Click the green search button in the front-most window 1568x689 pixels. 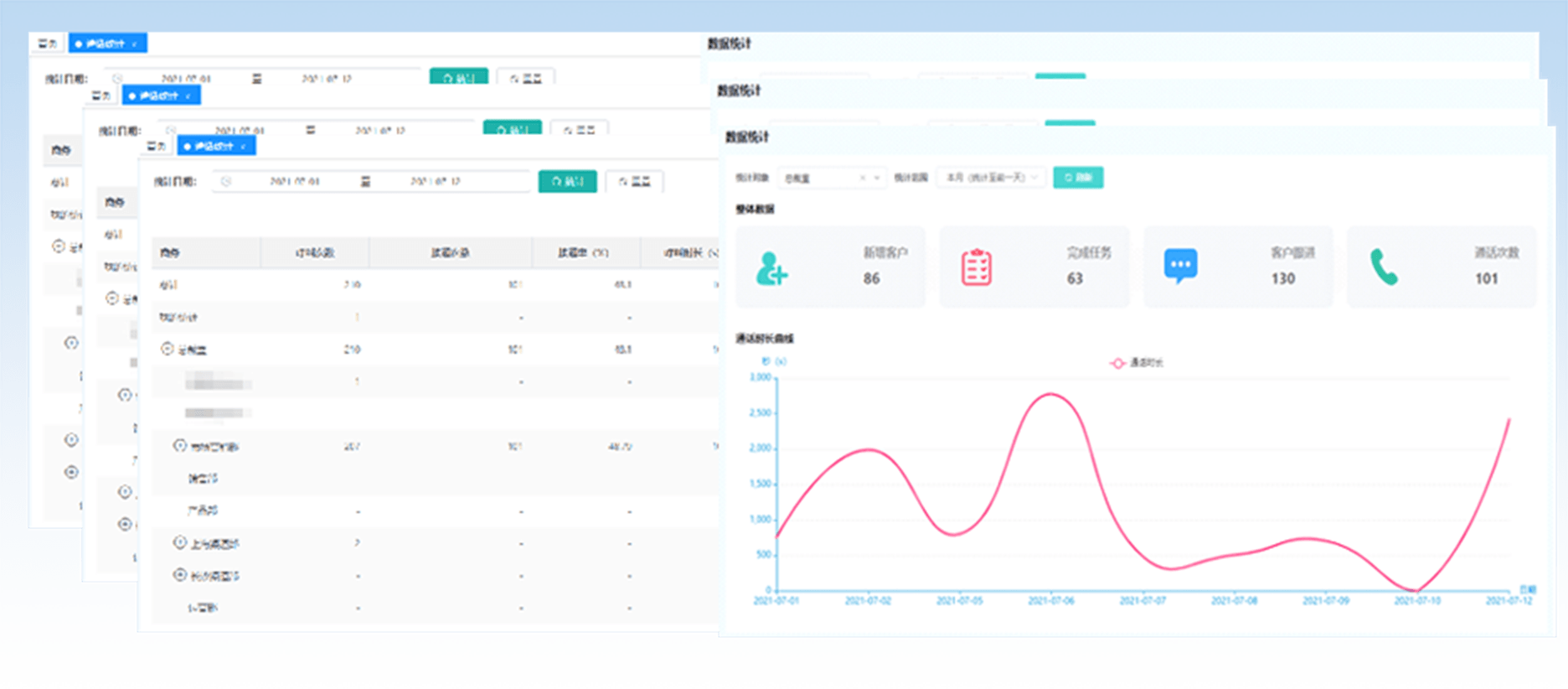(x=567, y=181)
